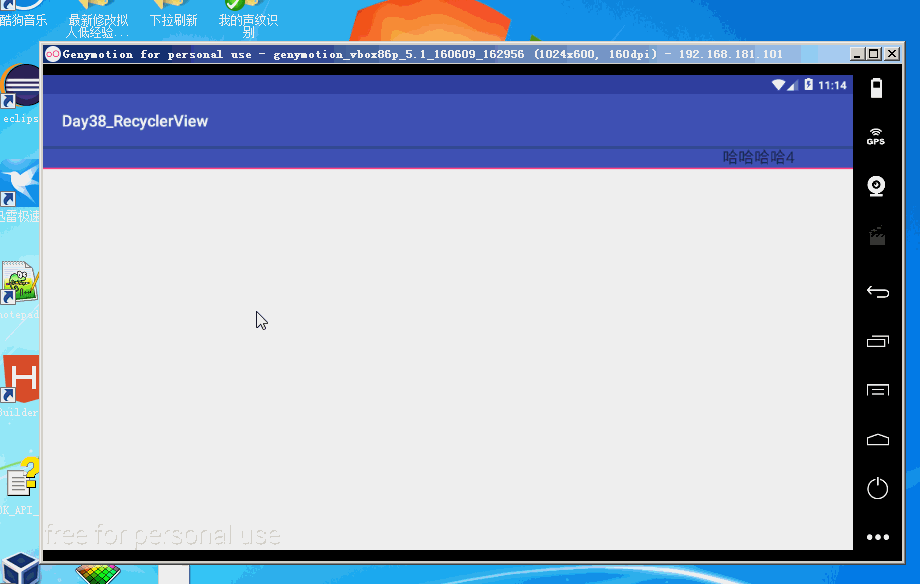Tap the Android back arrow button
920x584 pixels.
pyautogui.click(x=878, y=292)
